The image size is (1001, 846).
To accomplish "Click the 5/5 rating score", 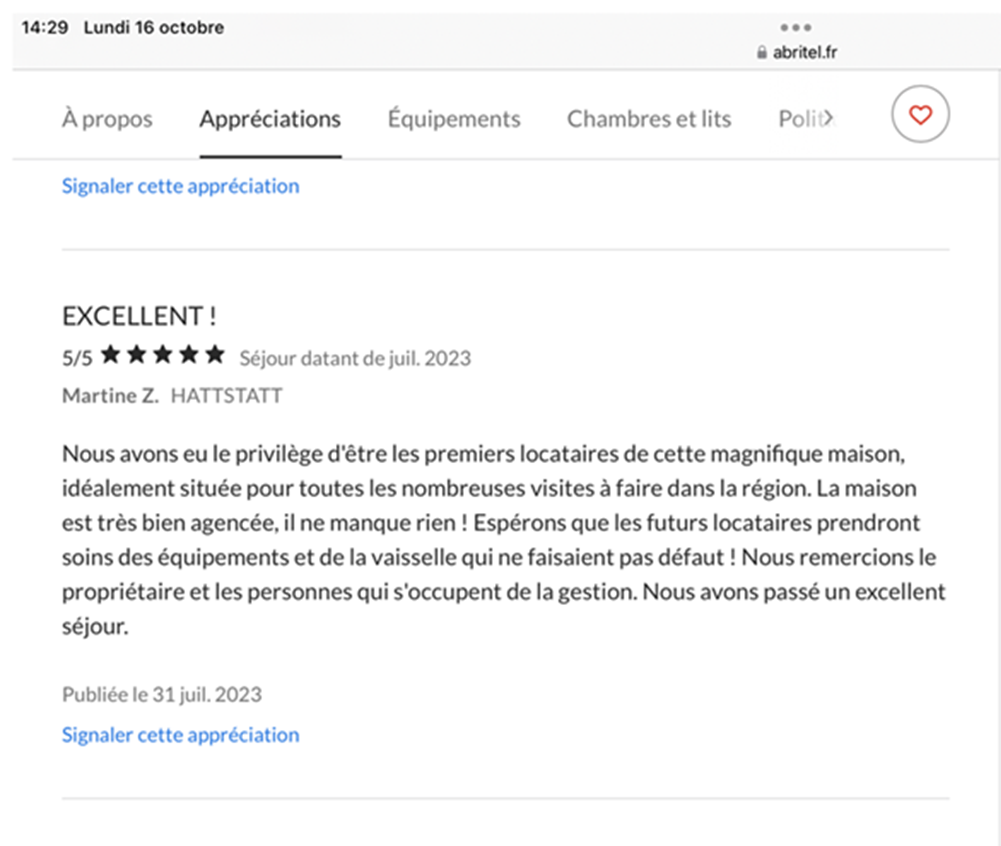I will 77,358.
